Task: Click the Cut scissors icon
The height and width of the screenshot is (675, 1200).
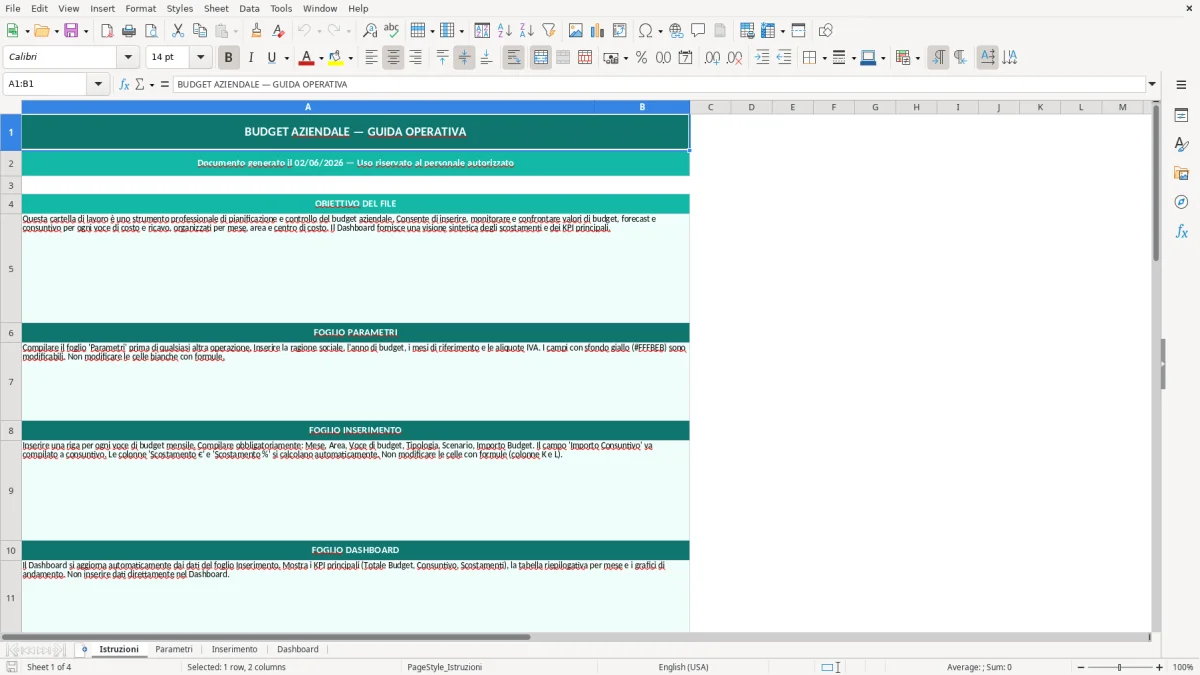Action: coord(177,31)
